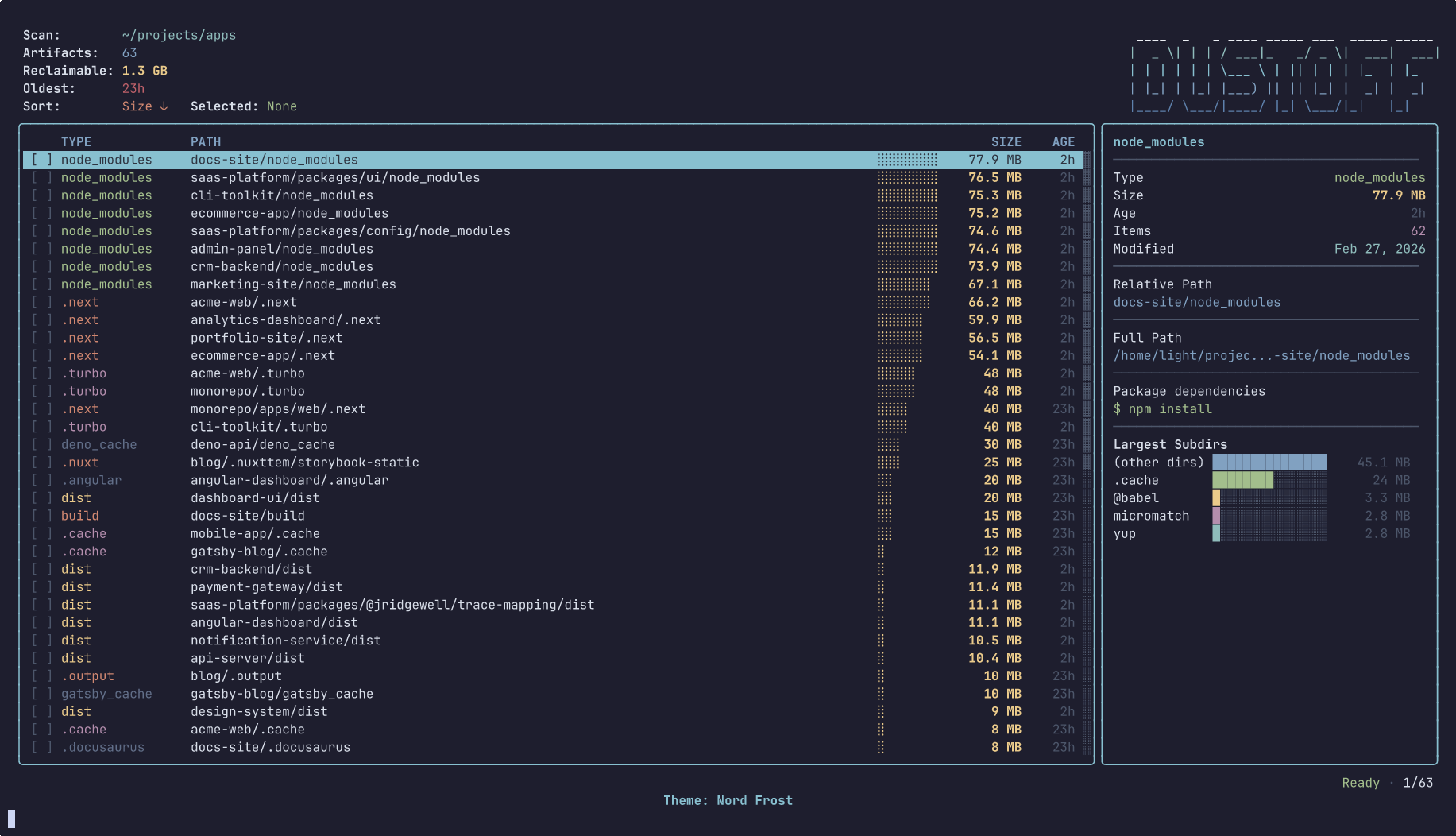Click the blue (other dirs) bar segment
Viewport: 1456px width, 836px height.
coord(1269,462)
